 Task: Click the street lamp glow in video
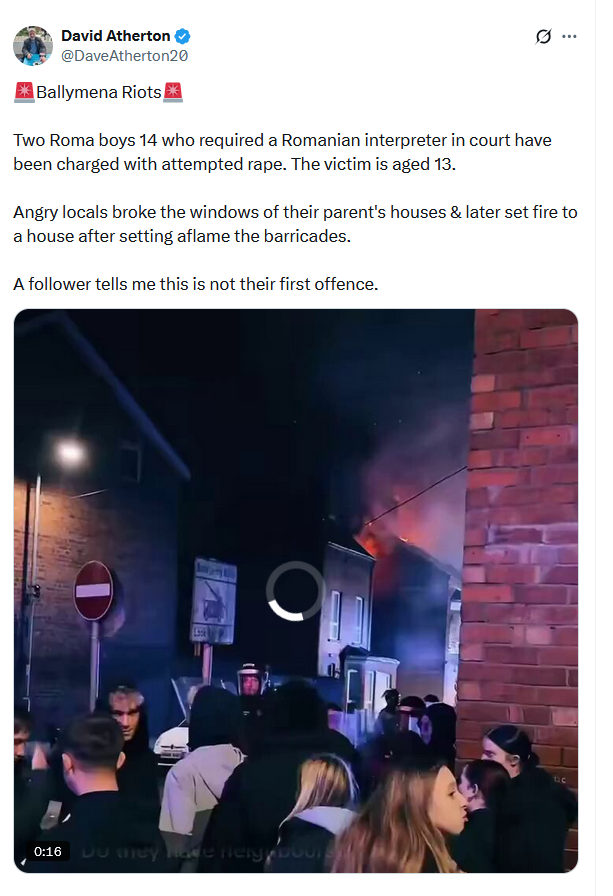point(70,451)
